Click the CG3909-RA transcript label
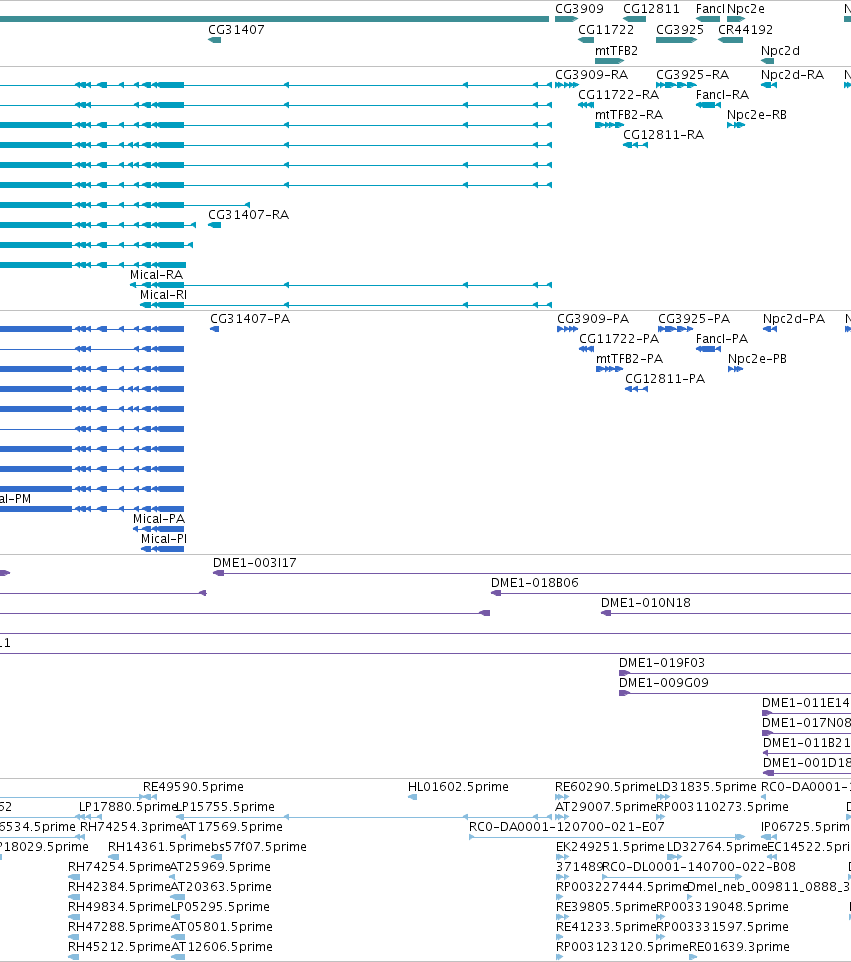This screenshot has height=962, width=851. pyautogui.click(x=591, y=74)
